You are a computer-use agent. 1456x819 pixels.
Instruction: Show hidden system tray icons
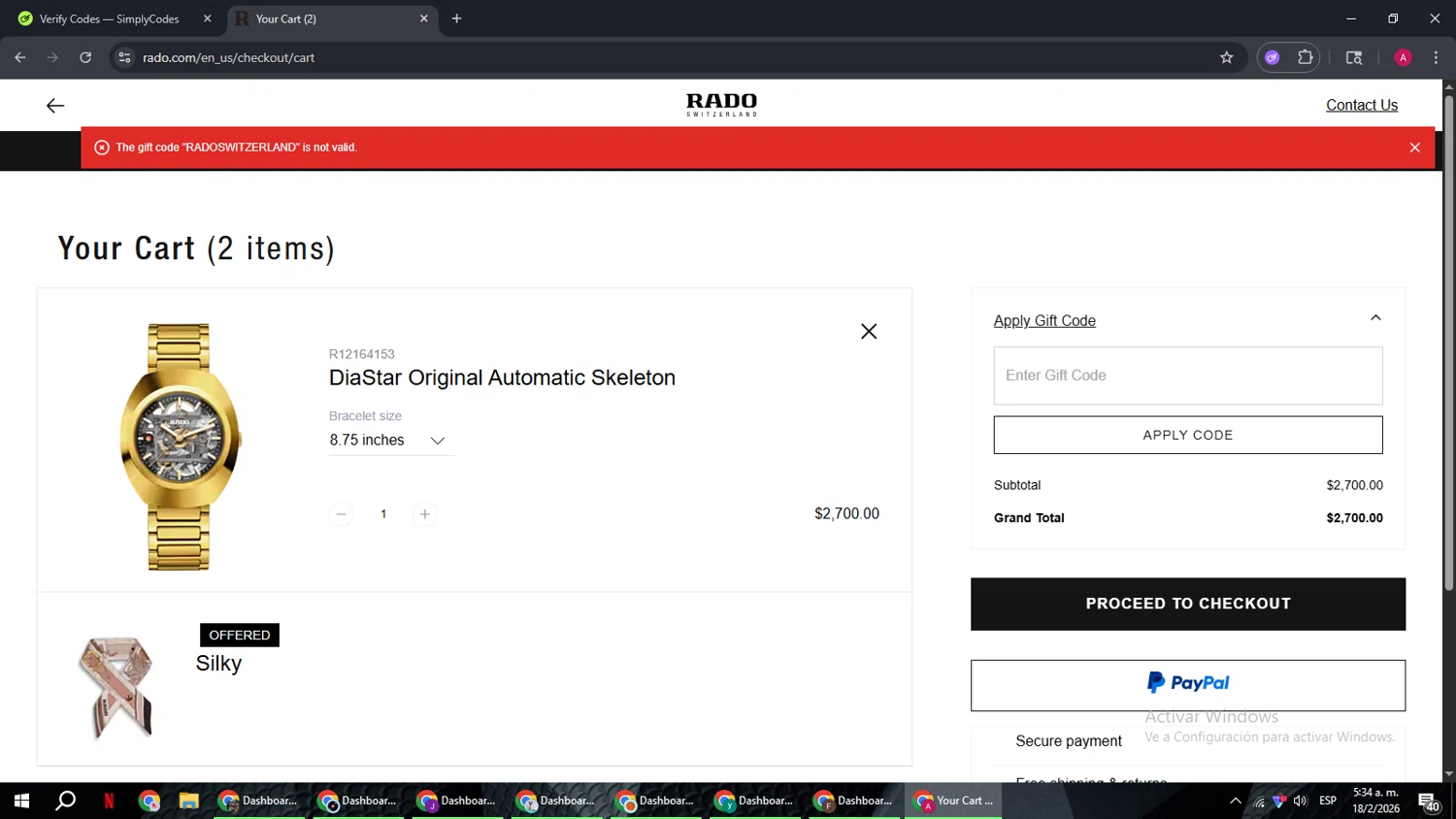click(x=1235, y=801)
